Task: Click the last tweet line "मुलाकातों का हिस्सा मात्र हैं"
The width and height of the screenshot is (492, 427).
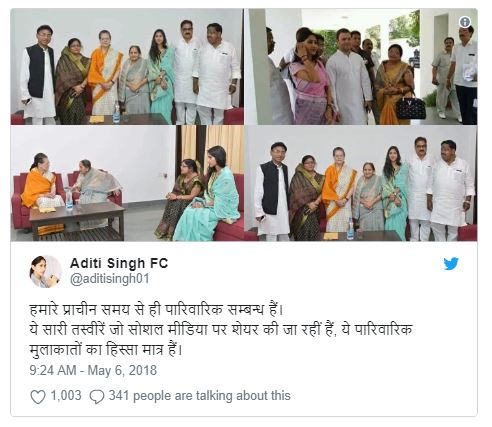Action: tap(106, 350)
